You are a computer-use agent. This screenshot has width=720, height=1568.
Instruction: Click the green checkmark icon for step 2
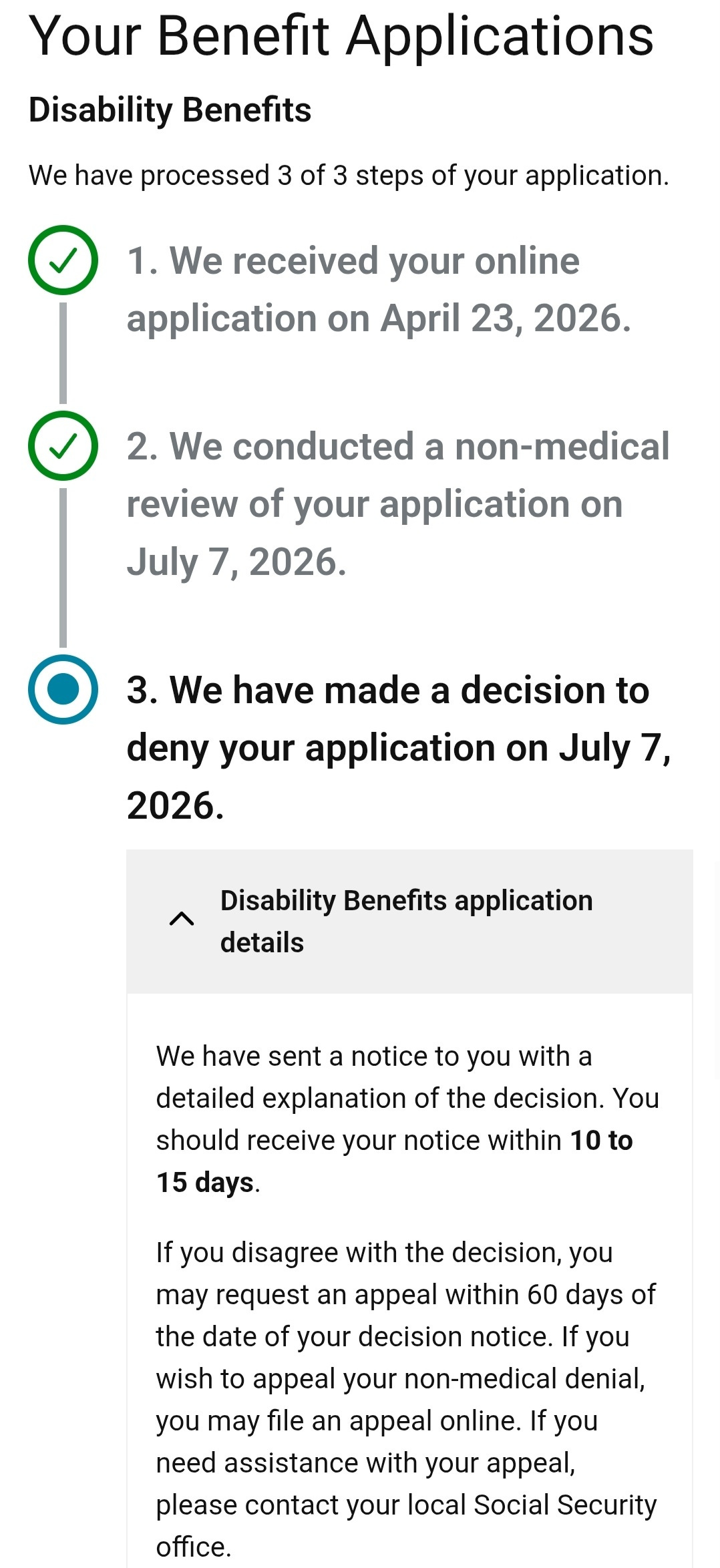click(x=63, y=445)
